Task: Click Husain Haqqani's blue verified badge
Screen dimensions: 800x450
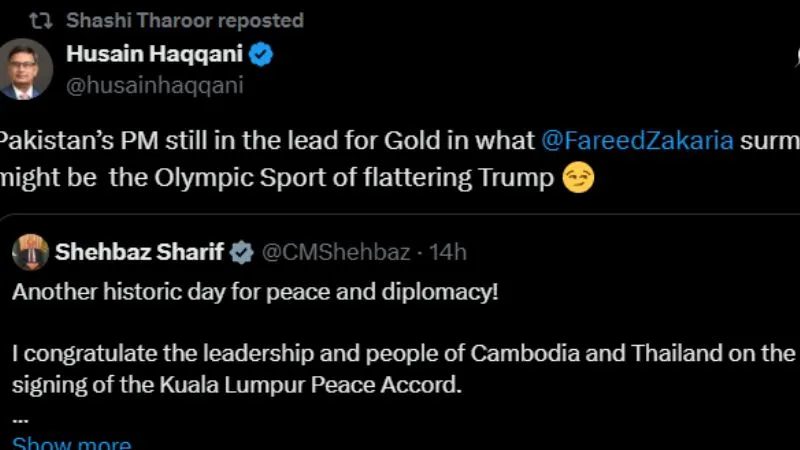Action: (261, 55)
